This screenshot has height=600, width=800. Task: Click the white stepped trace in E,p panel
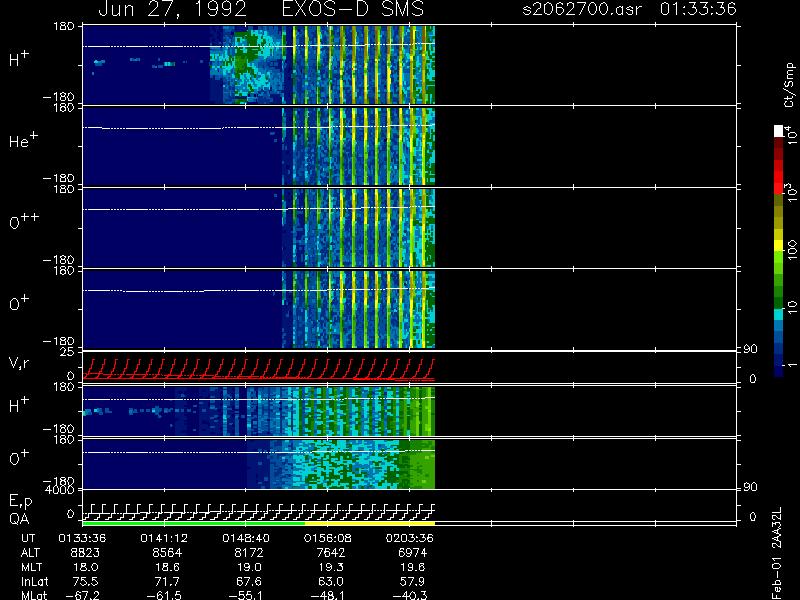258,512
